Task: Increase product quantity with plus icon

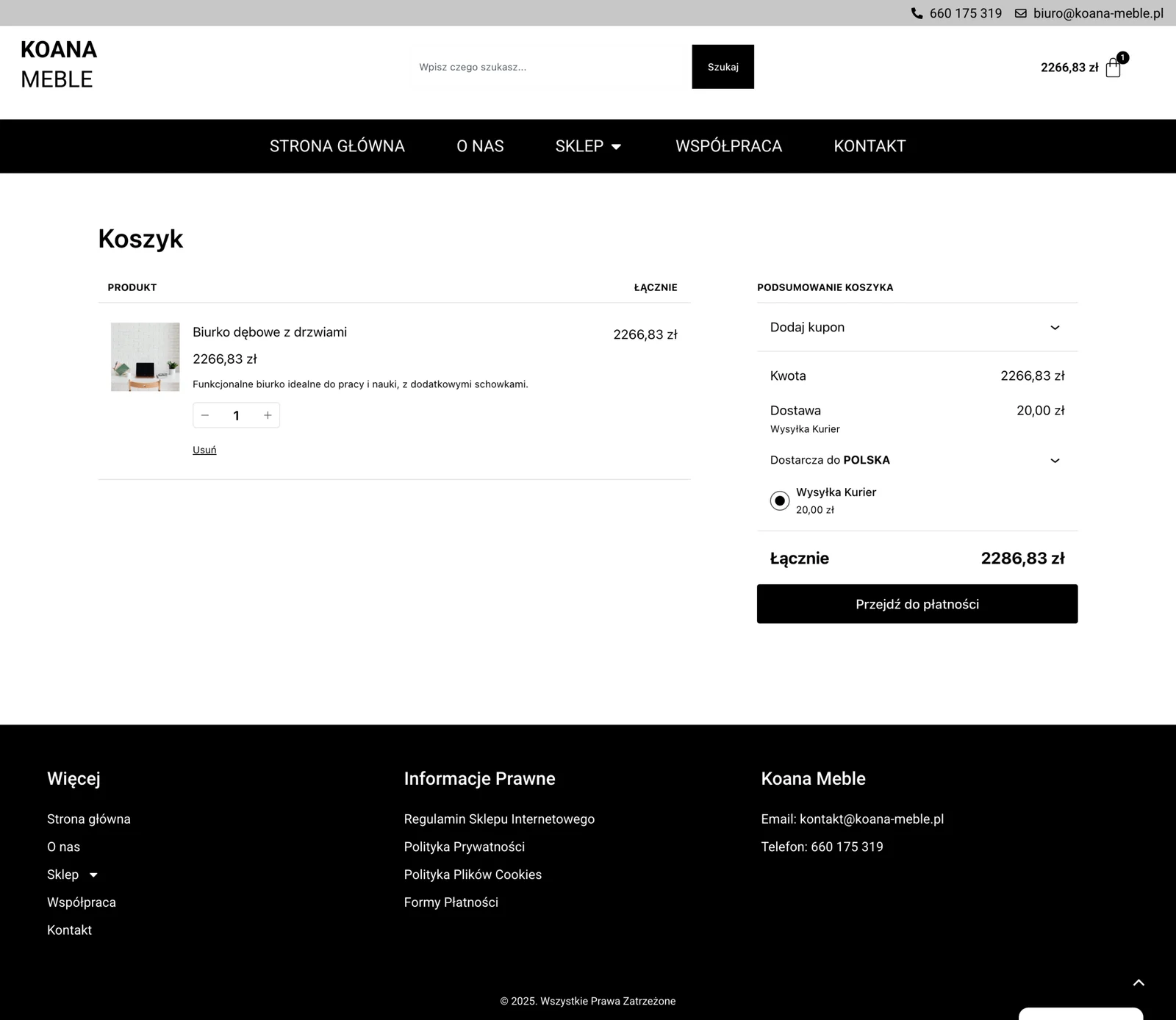Action: pos(268,415)
